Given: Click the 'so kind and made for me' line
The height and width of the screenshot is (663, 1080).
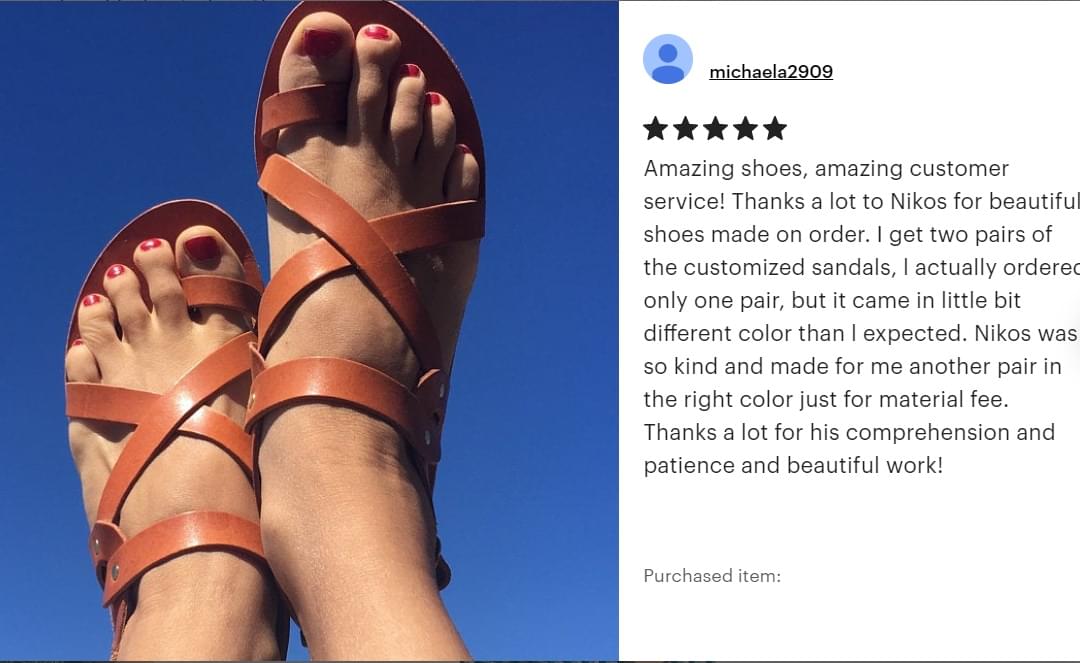Looking at the screenshot, I should [x=852, y=366].
